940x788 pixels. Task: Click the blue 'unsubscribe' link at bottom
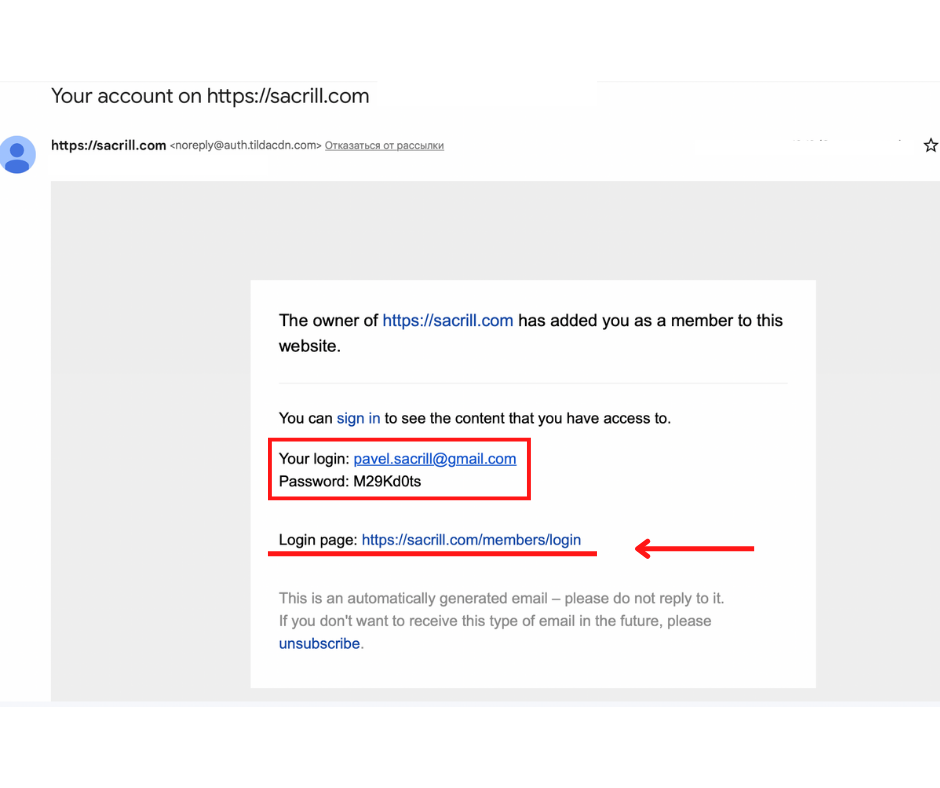pyautogui.click(x=319, y=644)
